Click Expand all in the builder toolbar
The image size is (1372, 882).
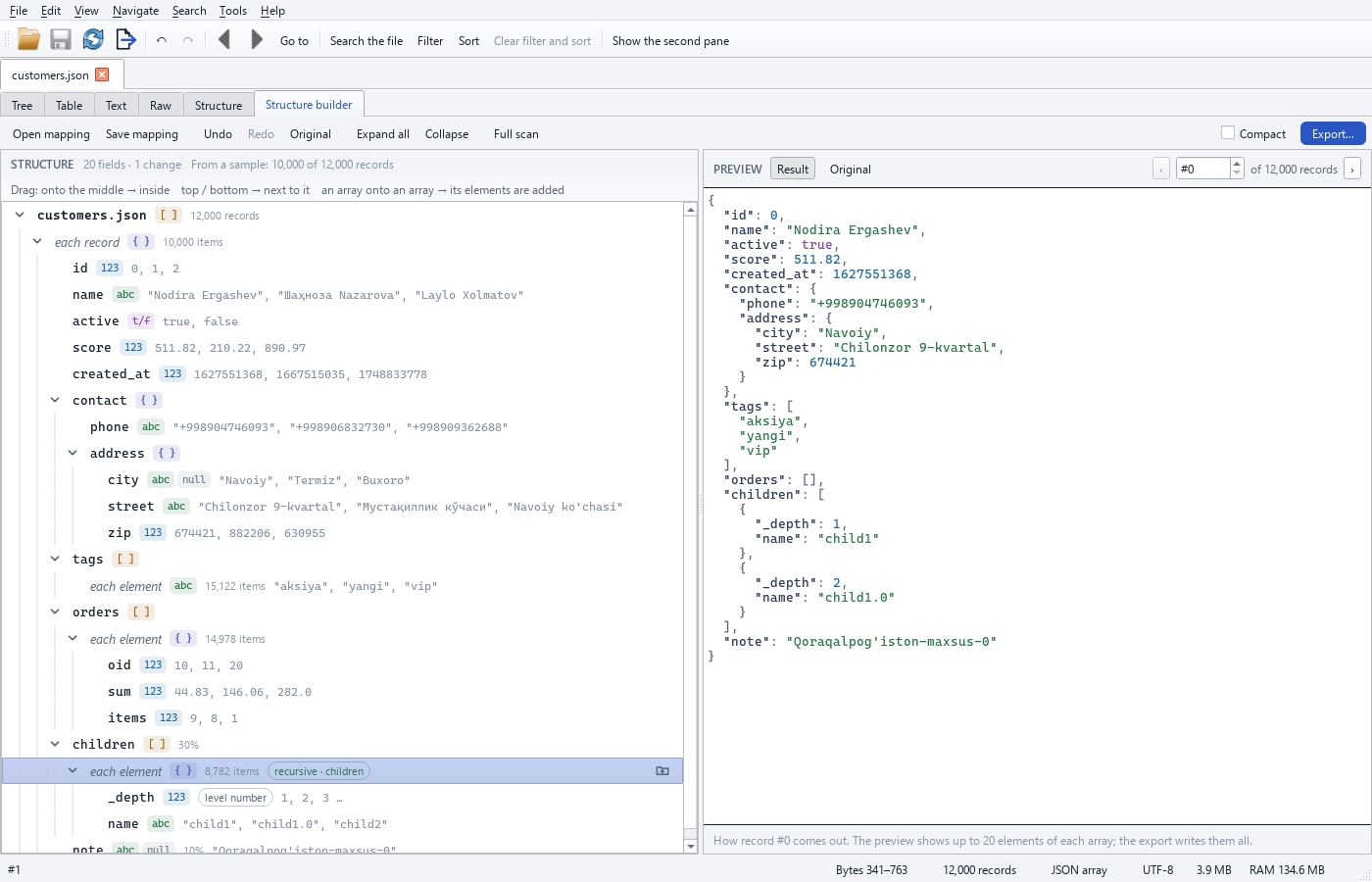(x=383, y=134)
